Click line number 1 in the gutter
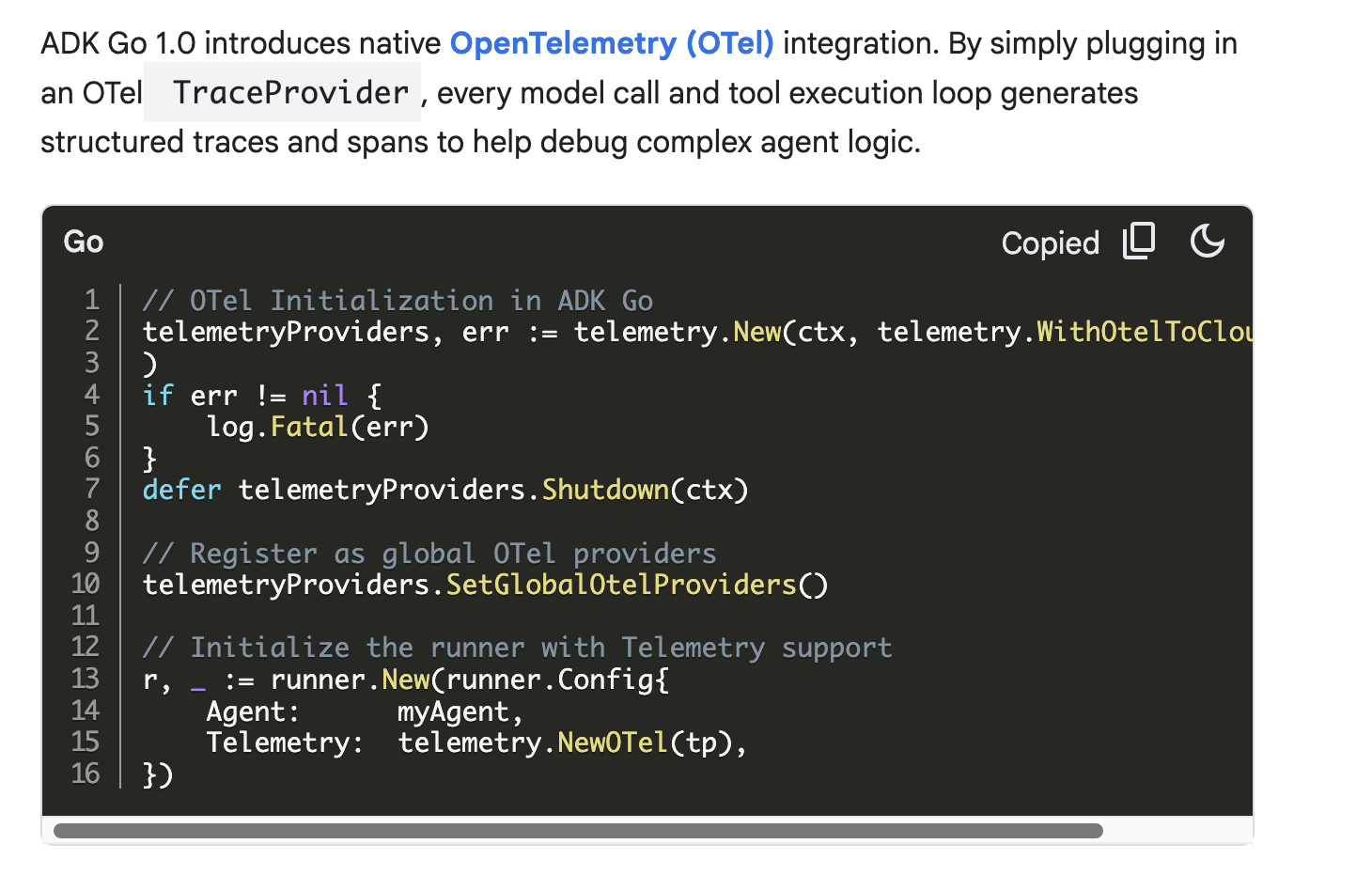Image resolution: width=1372 pixels, height=891 pixels. click(x=91, y=300)
